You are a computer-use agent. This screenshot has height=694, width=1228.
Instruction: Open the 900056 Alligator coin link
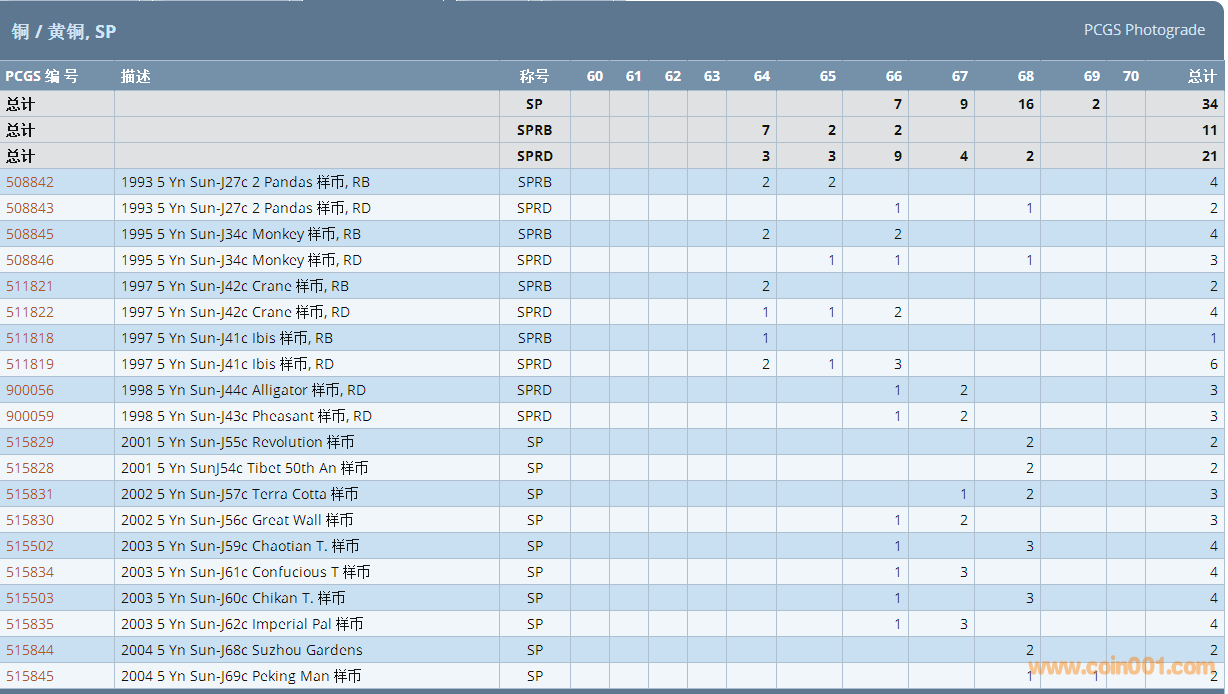tap(30, 390)
